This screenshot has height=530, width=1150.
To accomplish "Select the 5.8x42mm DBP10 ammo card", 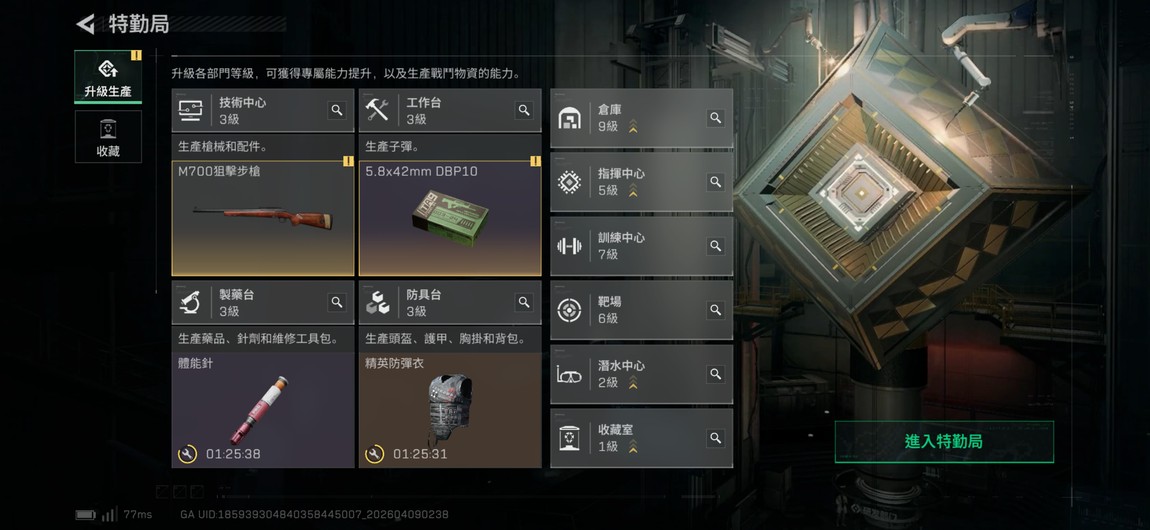I will point(450,218).
